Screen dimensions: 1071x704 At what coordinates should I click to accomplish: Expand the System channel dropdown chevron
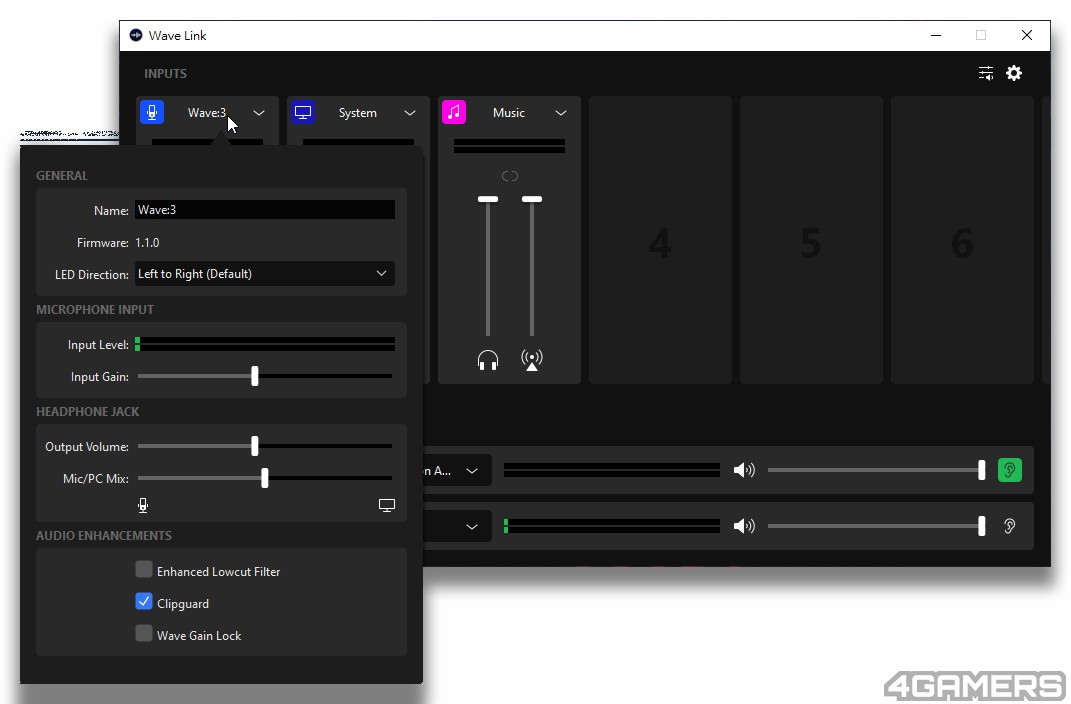coord(410,113)
